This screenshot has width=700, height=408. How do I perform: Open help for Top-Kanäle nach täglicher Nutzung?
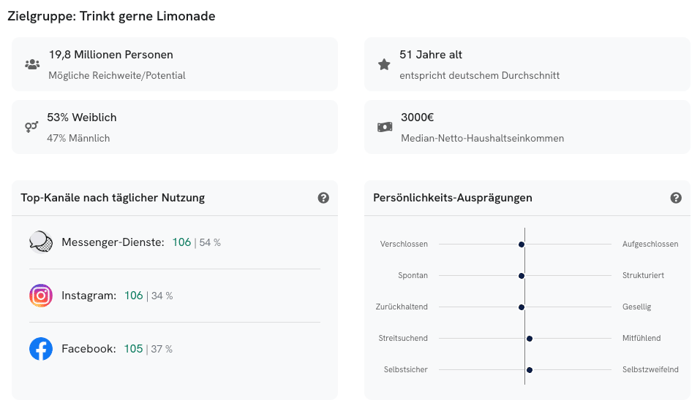click(323, 198)
